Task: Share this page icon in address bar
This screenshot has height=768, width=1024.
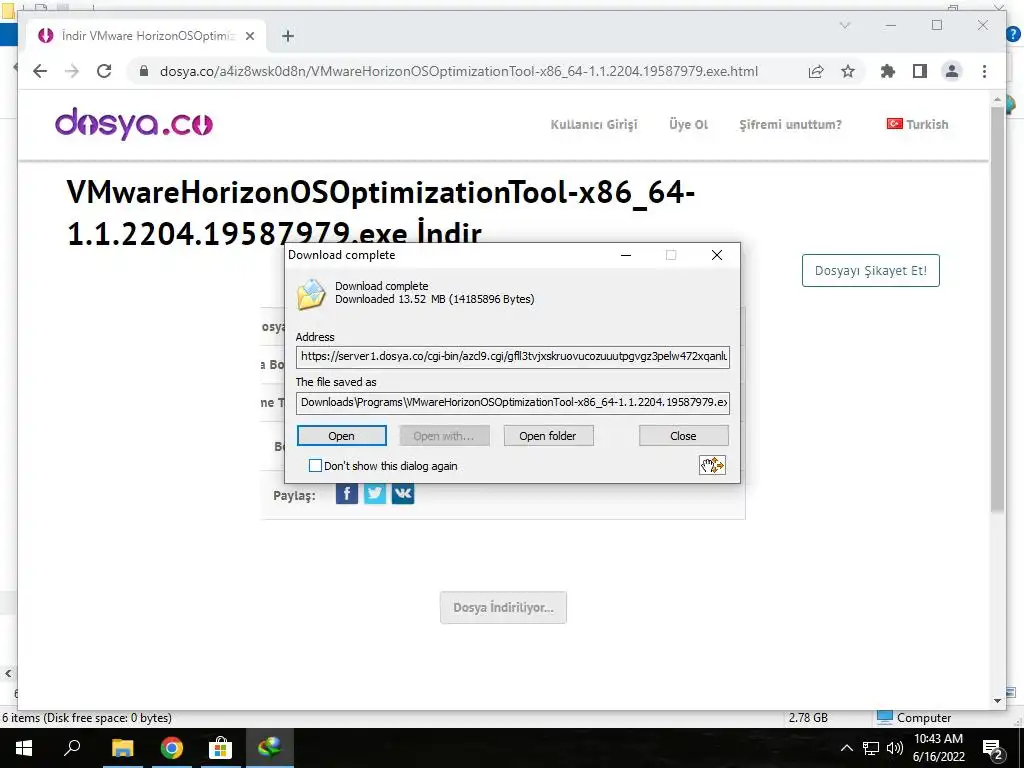Action: click(816, 71)
